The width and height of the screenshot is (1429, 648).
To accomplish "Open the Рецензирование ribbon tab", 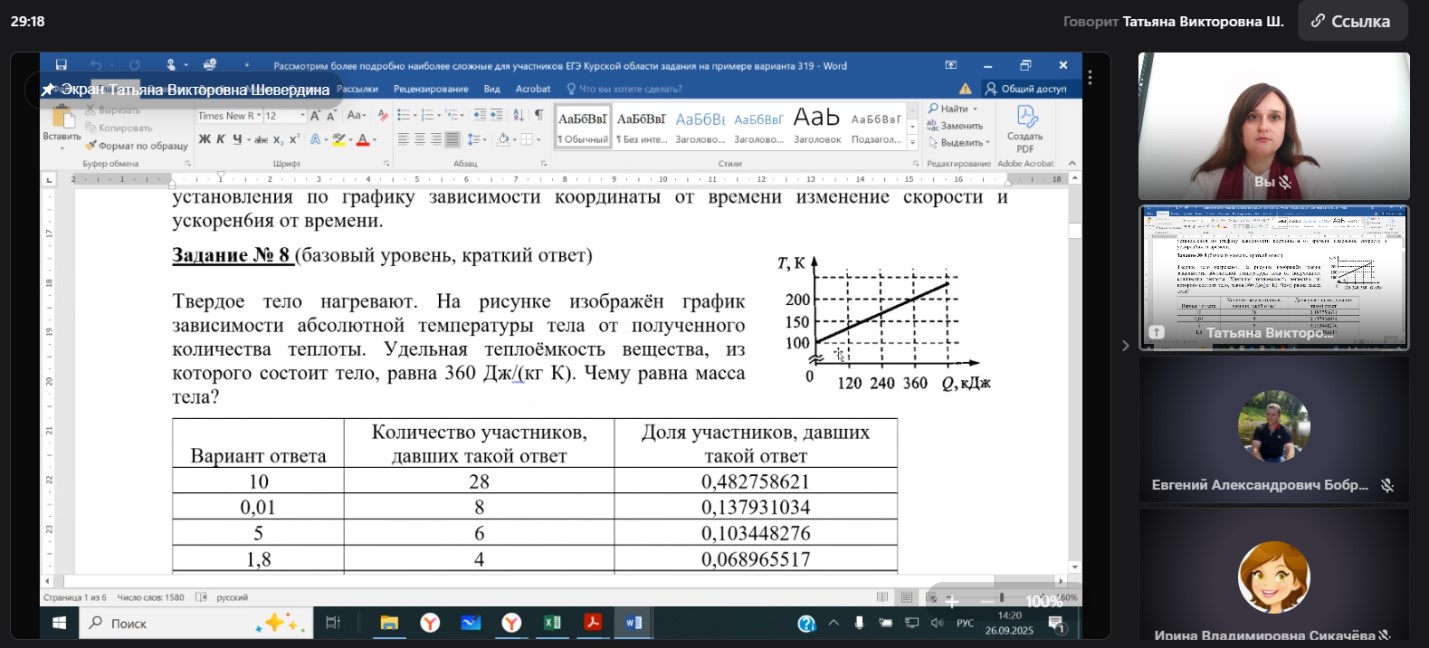I will tap(431, 89).
